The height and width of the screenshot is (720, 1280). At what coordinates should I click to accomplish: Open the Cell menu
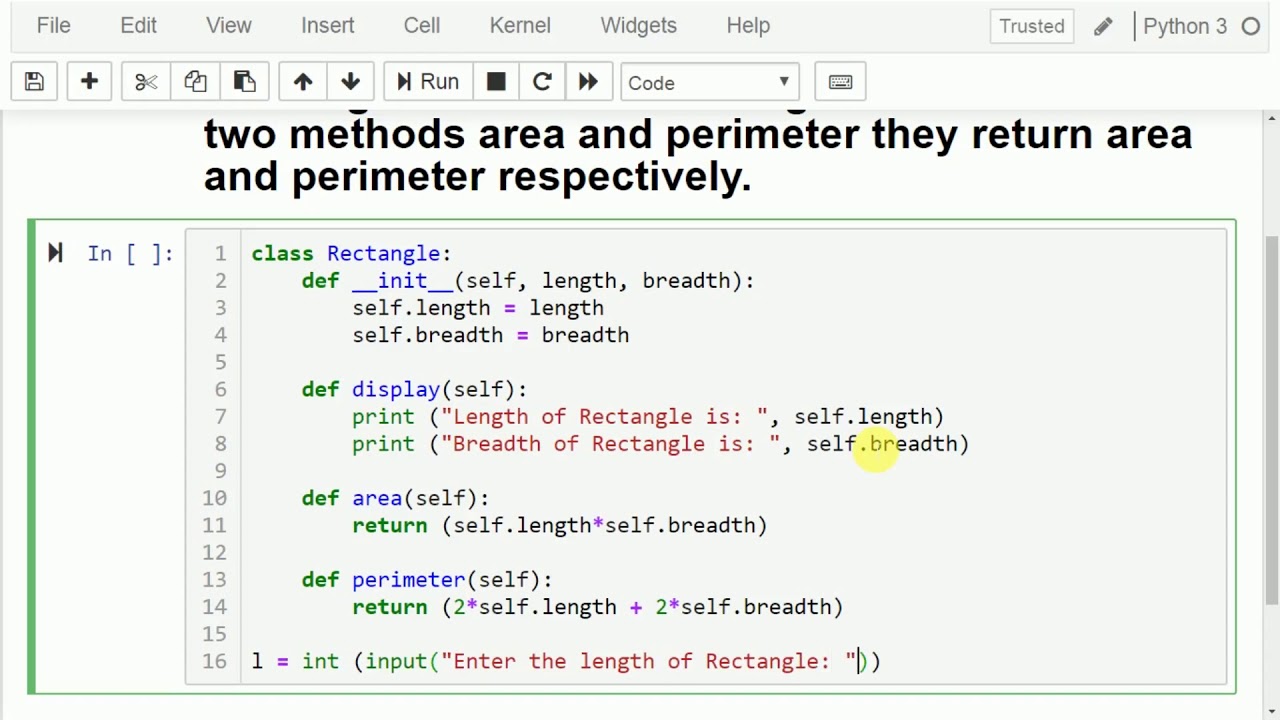422,26
